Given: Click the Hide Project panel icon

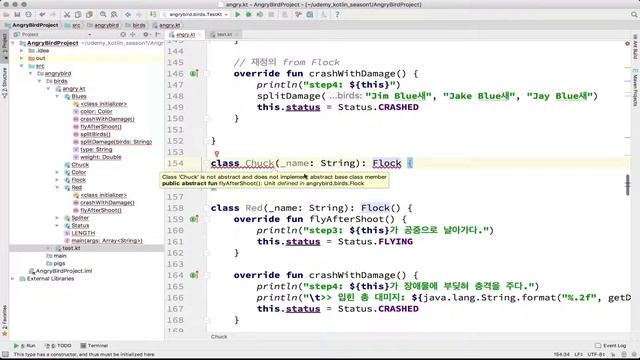Looking at the screenshot, I should (x=158, y=35).
